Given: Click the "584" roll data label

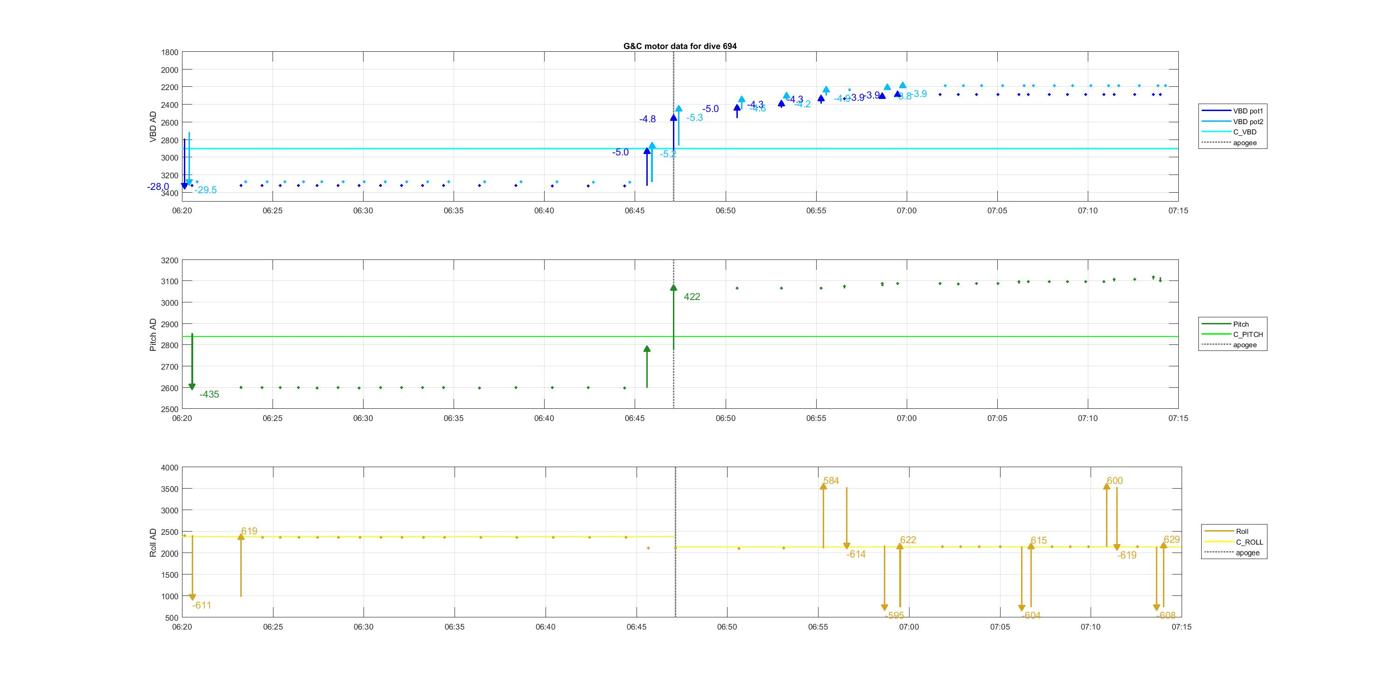Looking at the screenshot, I should coord(831,481).
